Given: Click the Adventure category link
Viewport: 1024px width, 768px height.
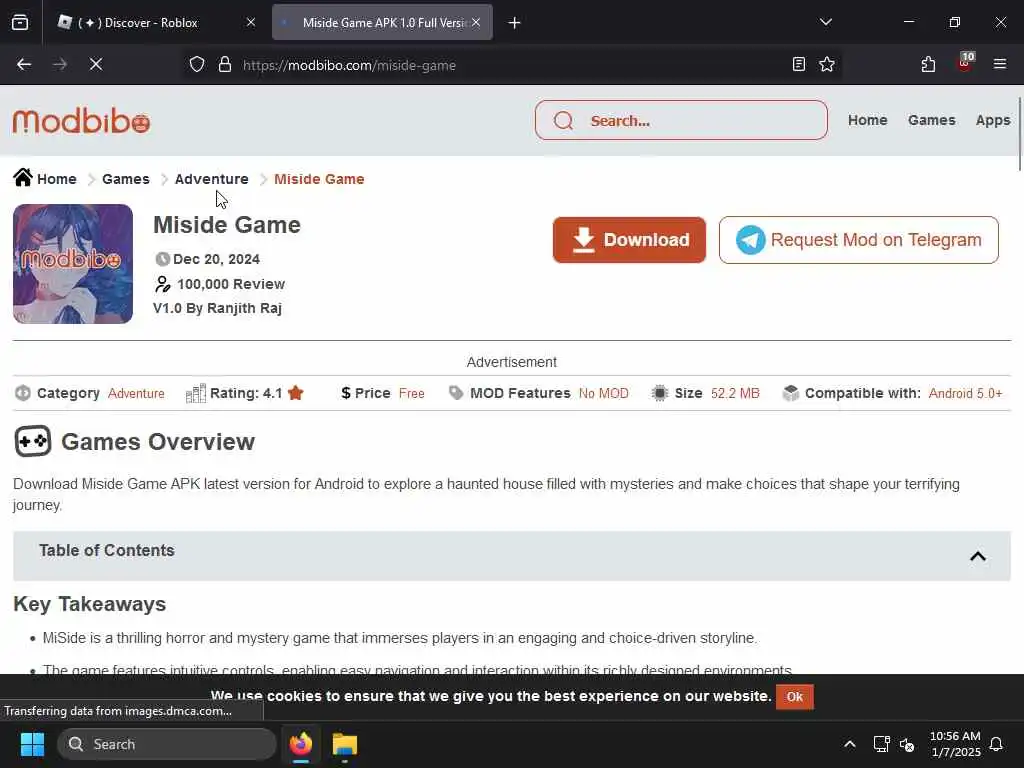Looking at the screenshot, I should [136, 394].
